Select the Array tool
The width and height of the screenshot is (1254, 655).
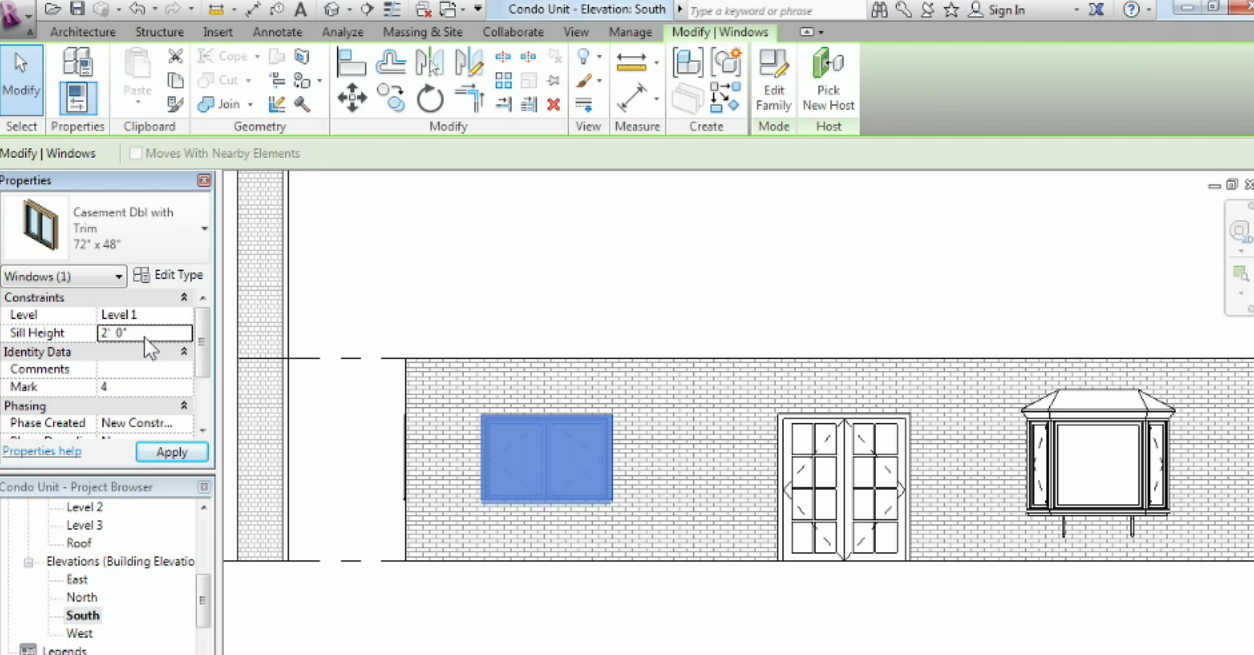click(504, 81)
